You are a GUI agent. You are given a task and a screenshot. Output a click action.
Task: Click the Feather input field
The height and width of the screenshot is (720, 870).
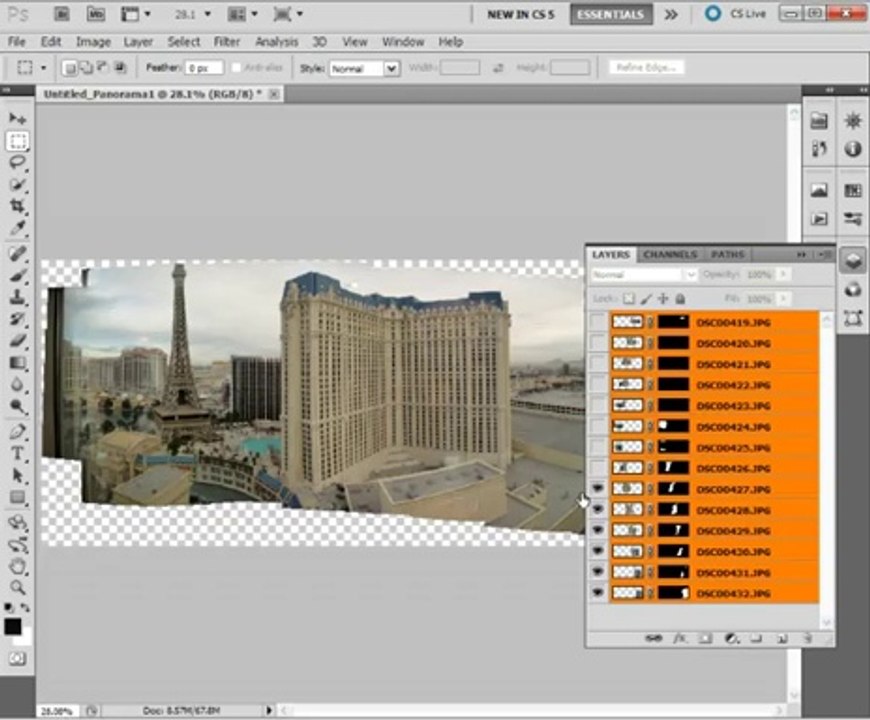tap(204, 68)
